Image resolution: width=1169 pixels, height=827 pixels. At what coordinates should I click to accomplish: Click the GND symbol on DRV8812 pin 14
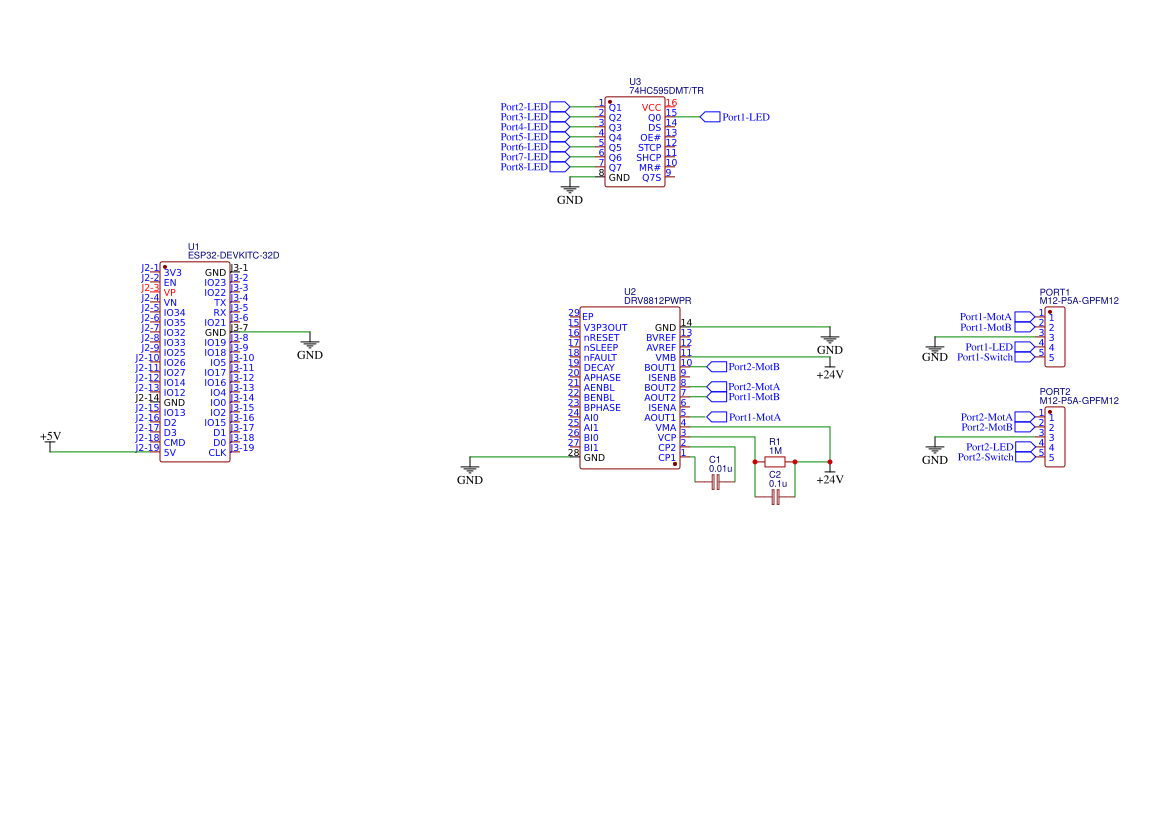pos(830,342)
